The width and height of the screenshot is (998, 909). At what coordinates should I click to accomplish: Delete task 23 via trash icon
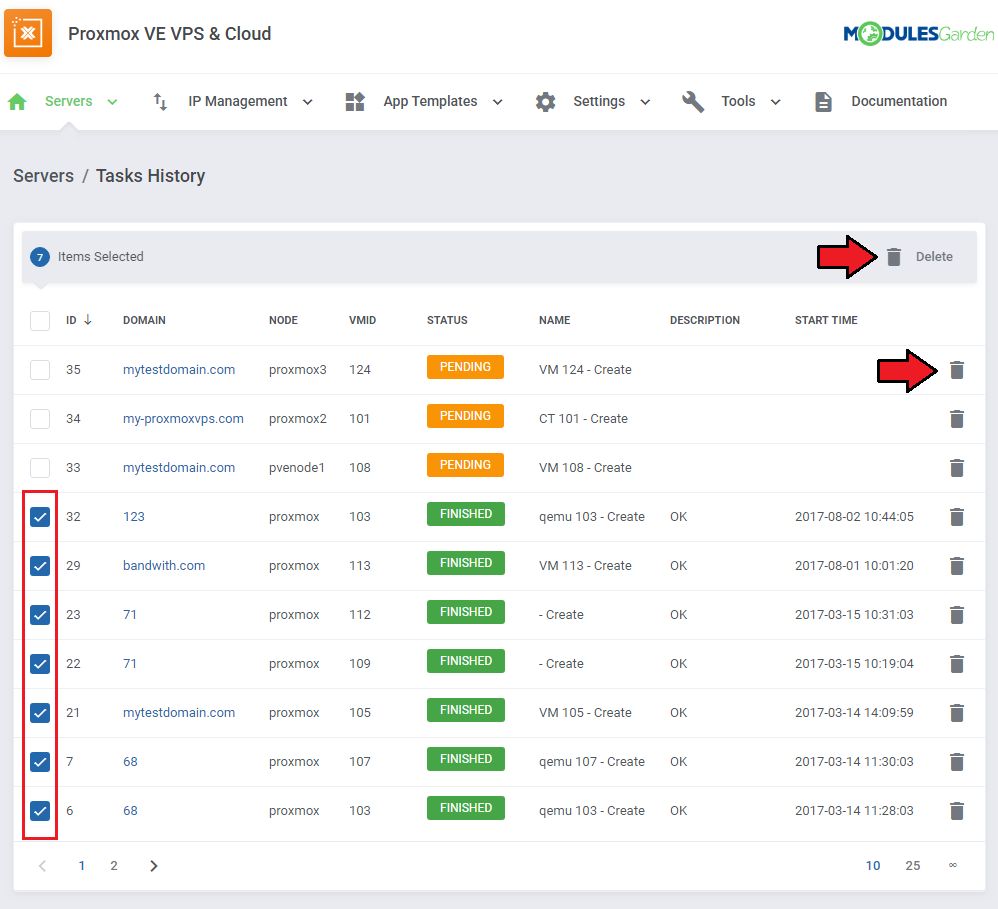957,615
